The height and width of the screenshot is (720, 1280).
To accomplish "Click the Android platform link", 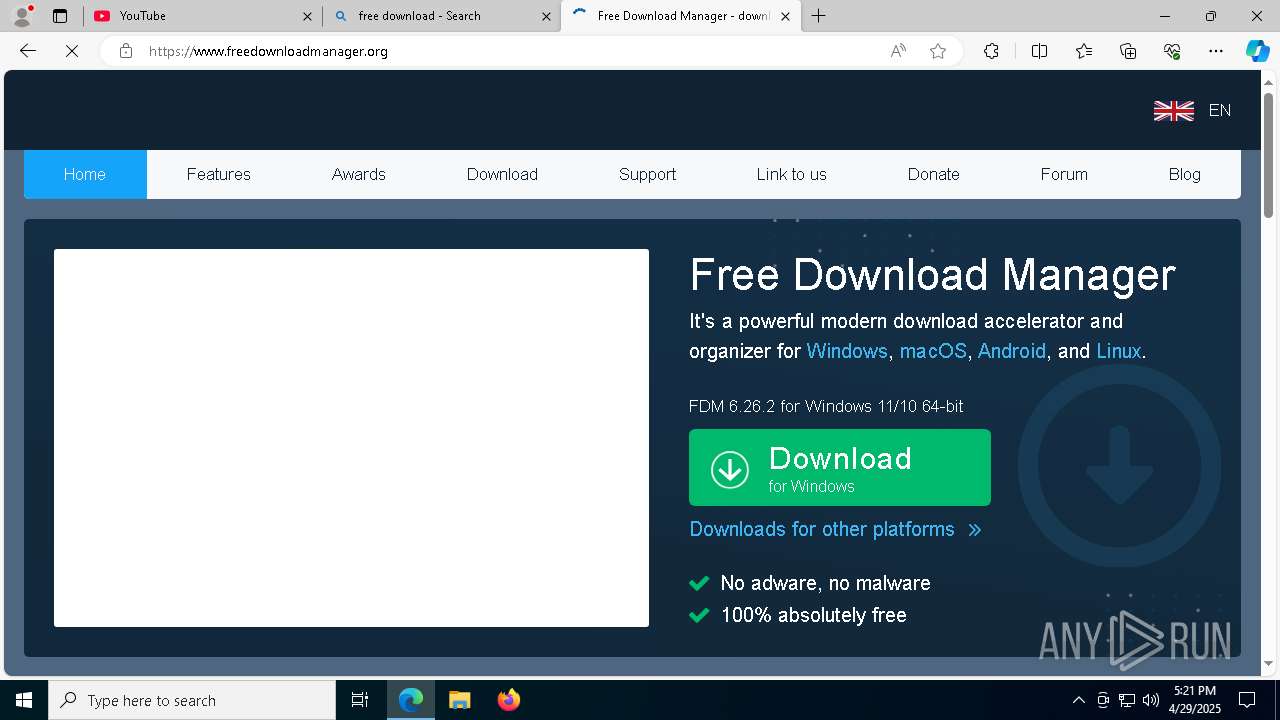I will point(1012,351).
